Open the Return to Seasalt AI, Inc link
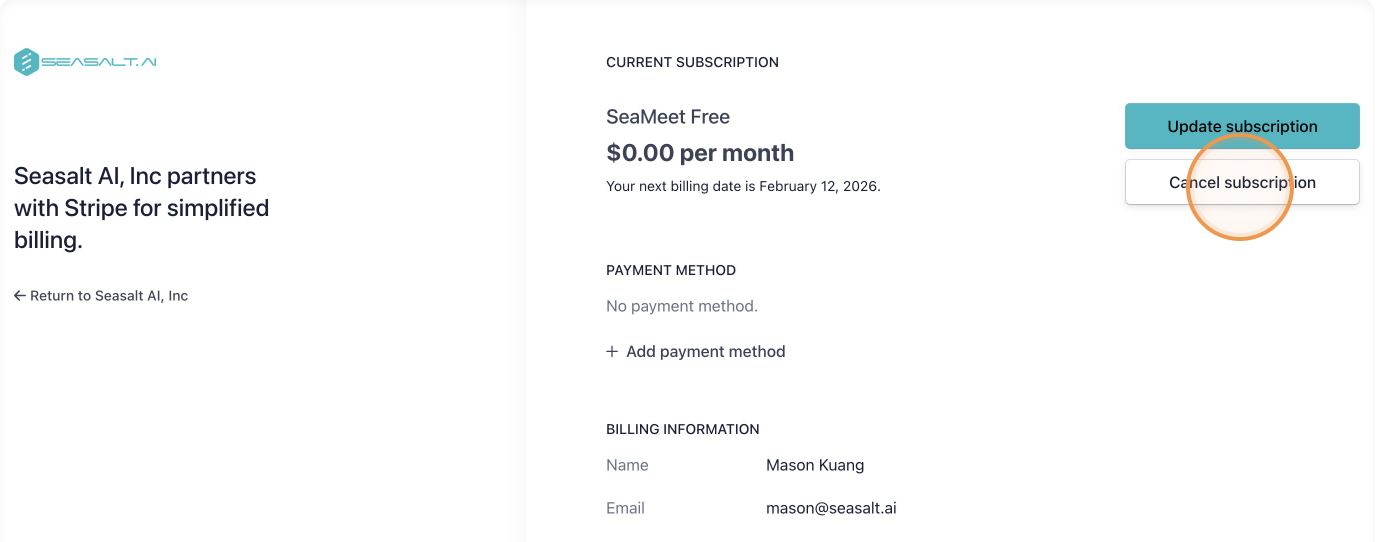This screenshot has width=1390, height=542. [108, 296]
